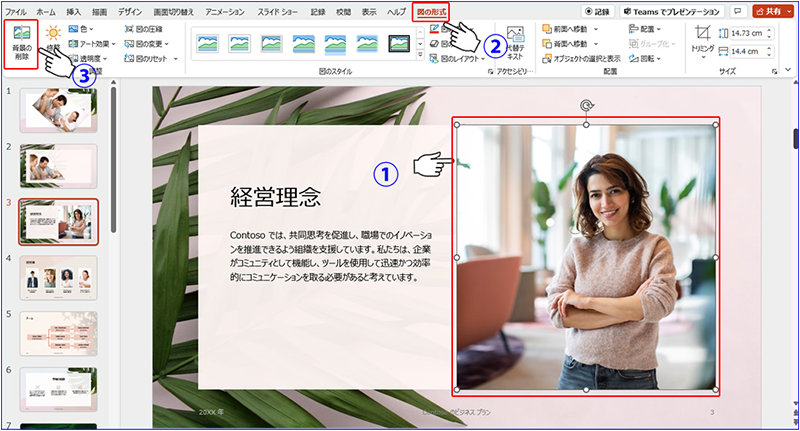Open Align (配置) dropdown
800x431 pixels.
pos(645,29)
